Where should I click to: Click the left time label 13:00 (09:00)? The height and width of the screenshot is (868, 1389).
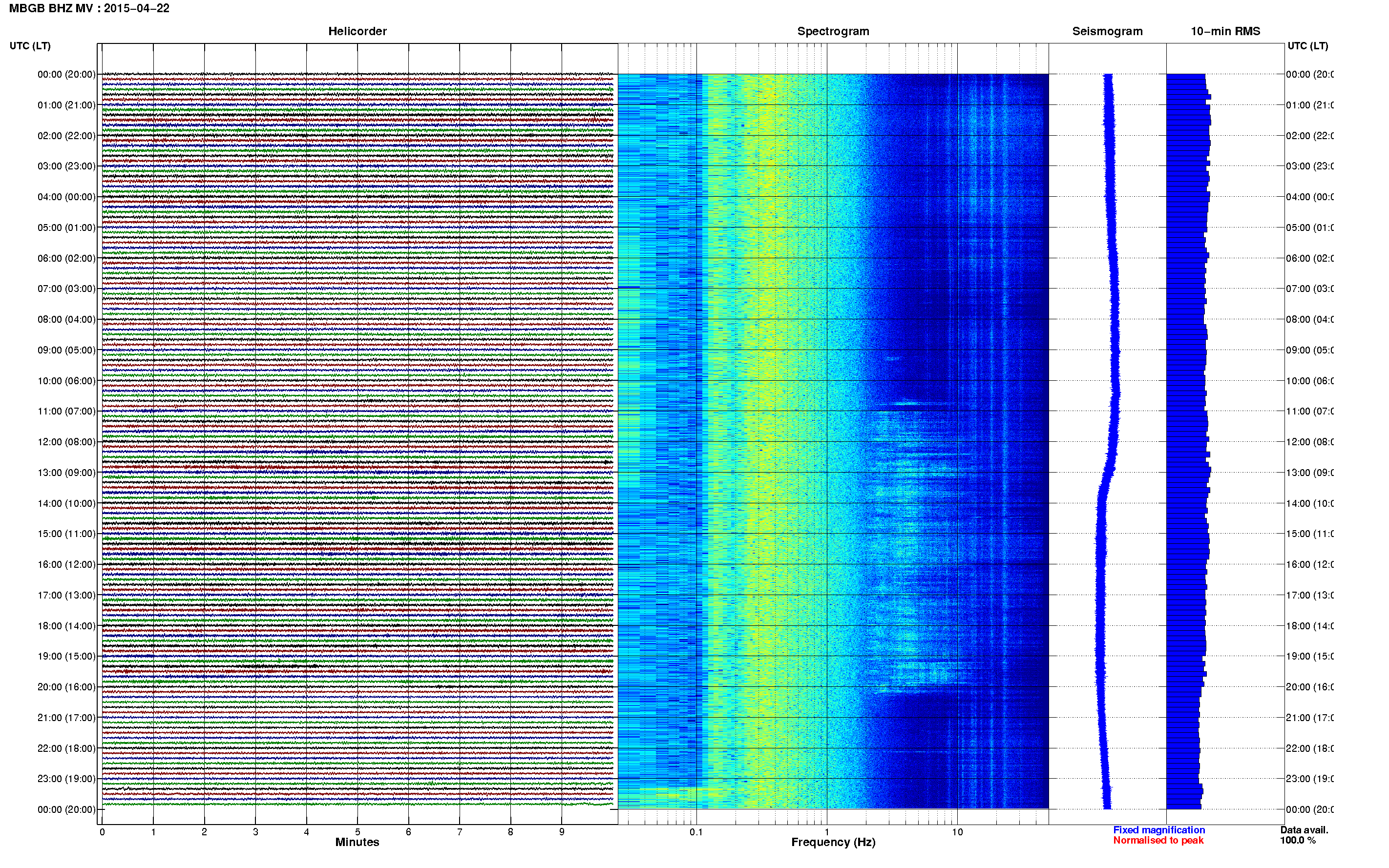(66, 473)
